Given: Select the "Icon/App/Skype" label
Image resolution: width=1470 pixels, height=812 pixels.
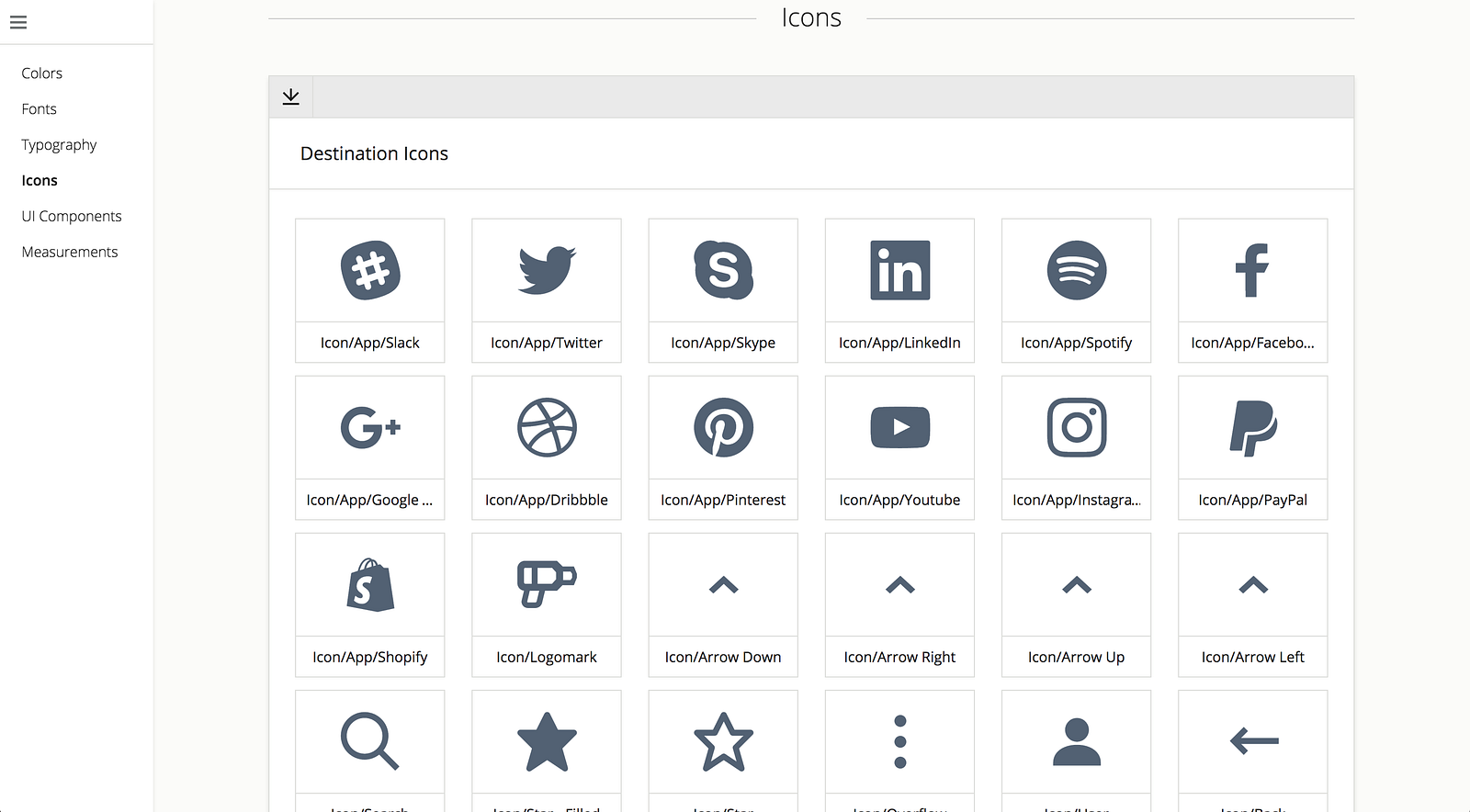Looking at the screenshot, I should click(x=723, y=343).
